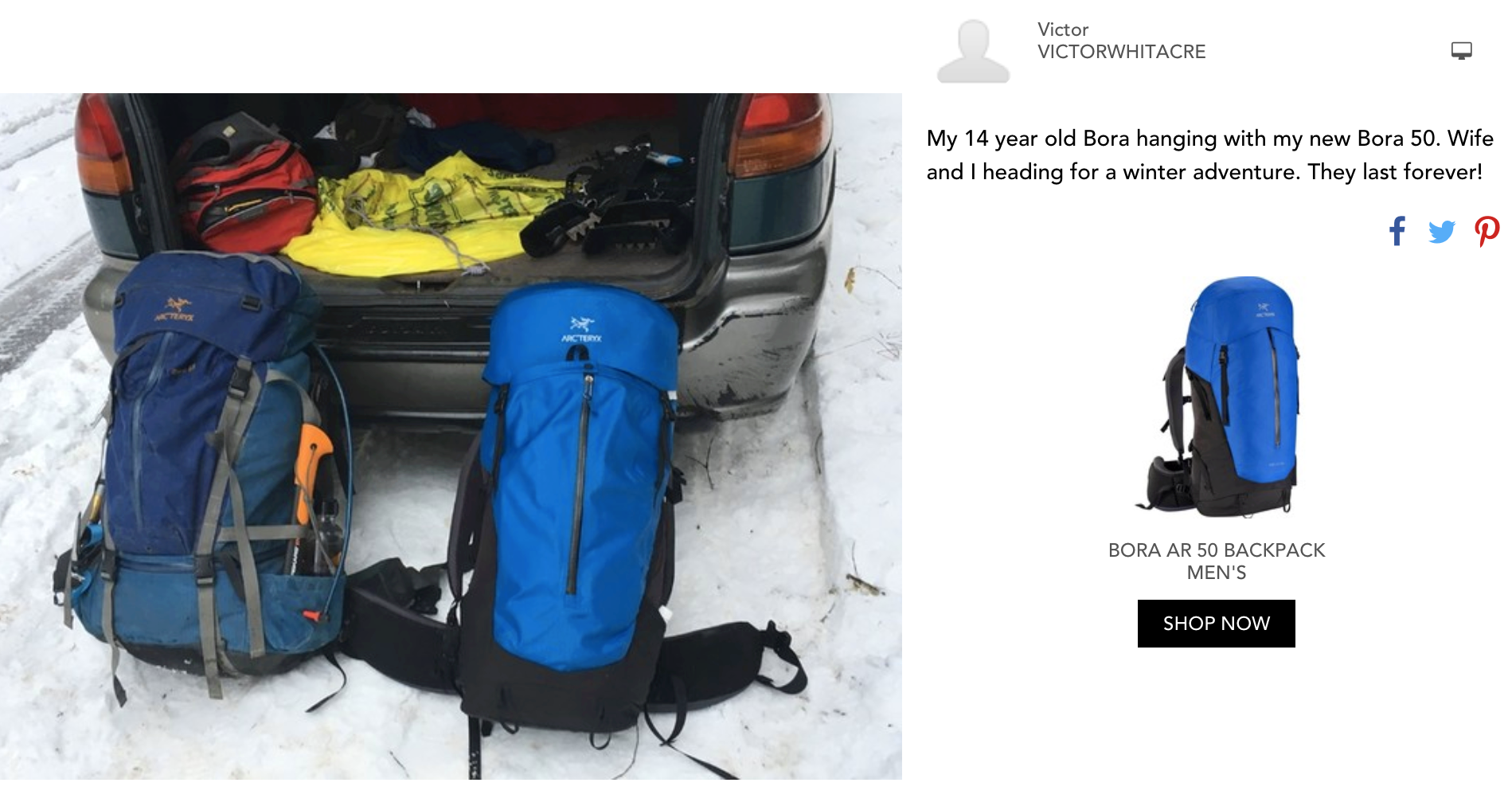Click SHOP NOW button

point(1216,624)
